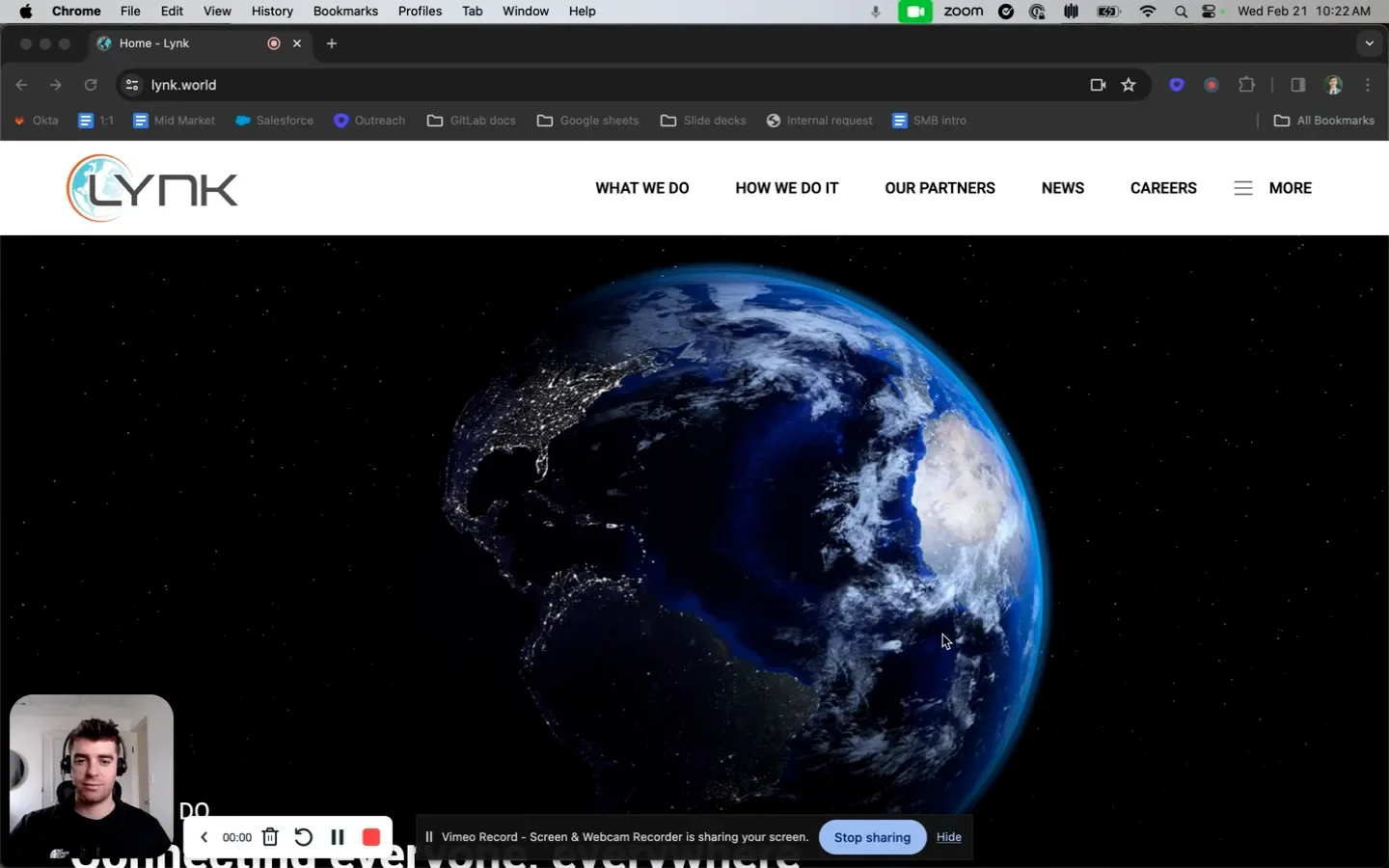
Task: Go back with the browser back arrow
Action: [21, 85]
